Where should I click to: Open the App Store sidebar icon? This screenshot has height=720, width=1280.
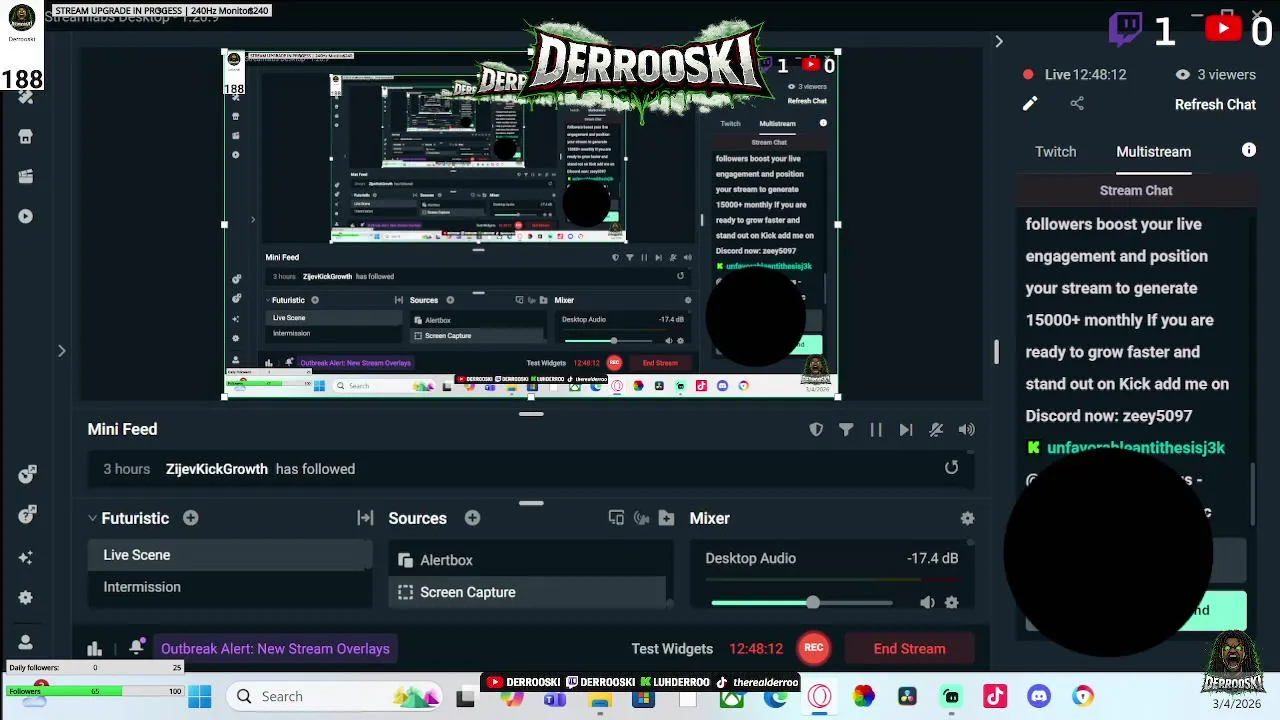click(x=26, y=137)
